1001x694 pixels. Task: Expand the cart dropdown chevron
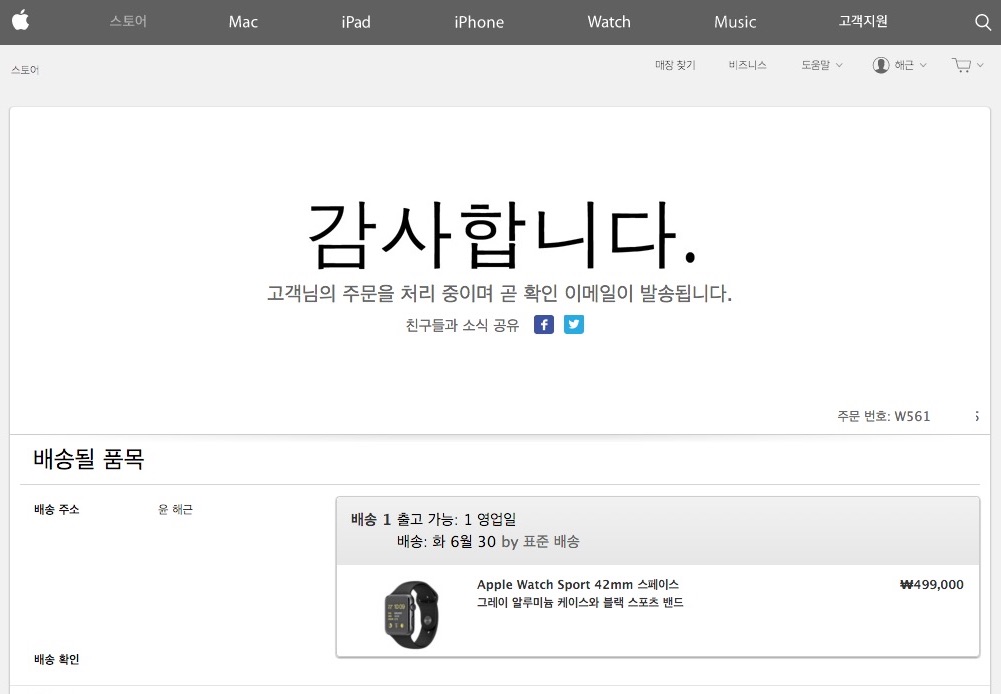(980, 65)
